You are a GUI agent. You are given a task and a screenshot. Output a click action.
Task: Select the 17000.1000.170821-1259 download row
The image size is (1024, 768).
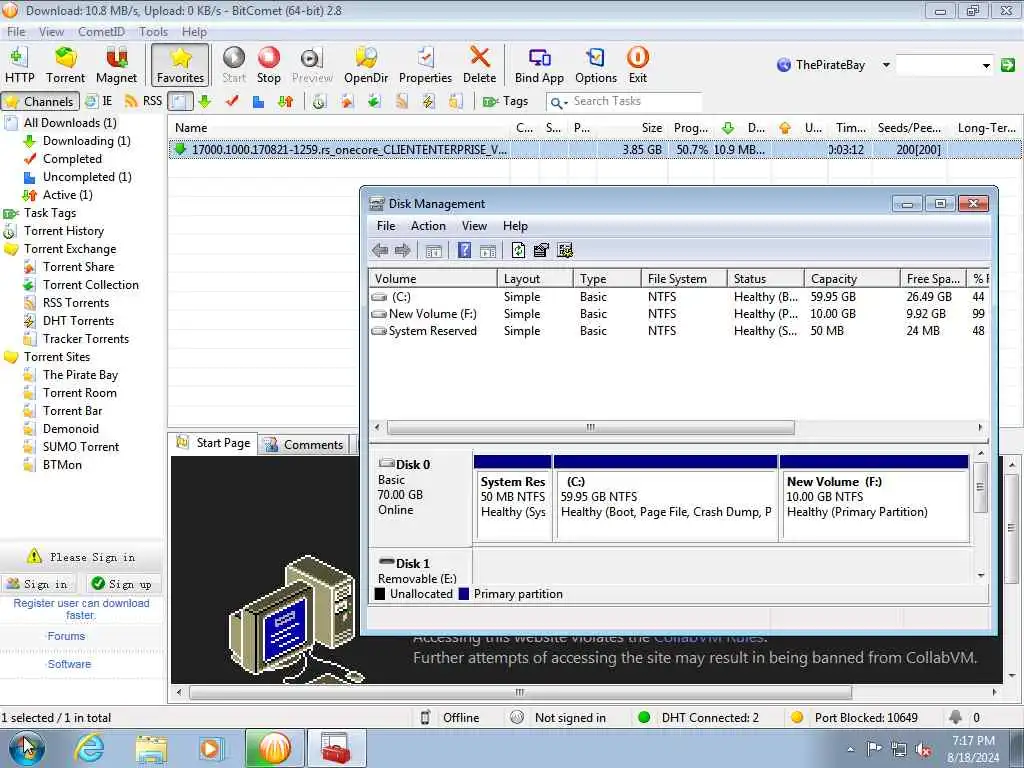pos(594,150)
